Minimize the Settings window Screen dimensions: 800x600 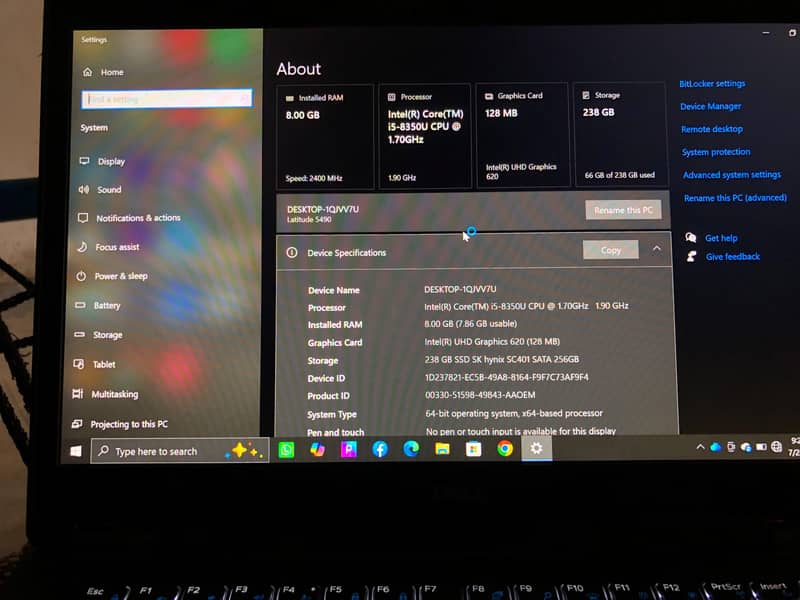(x=766, y=33)
